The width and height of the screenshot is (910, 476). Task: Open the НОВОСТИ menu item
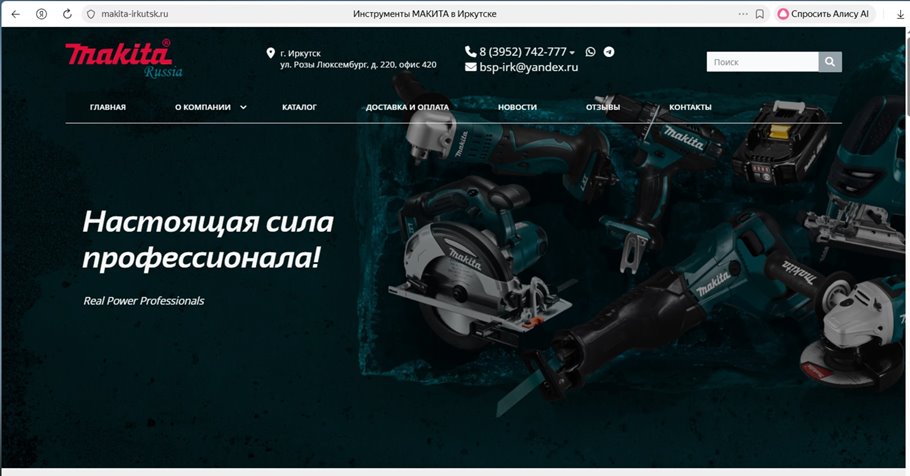point(517,107)
